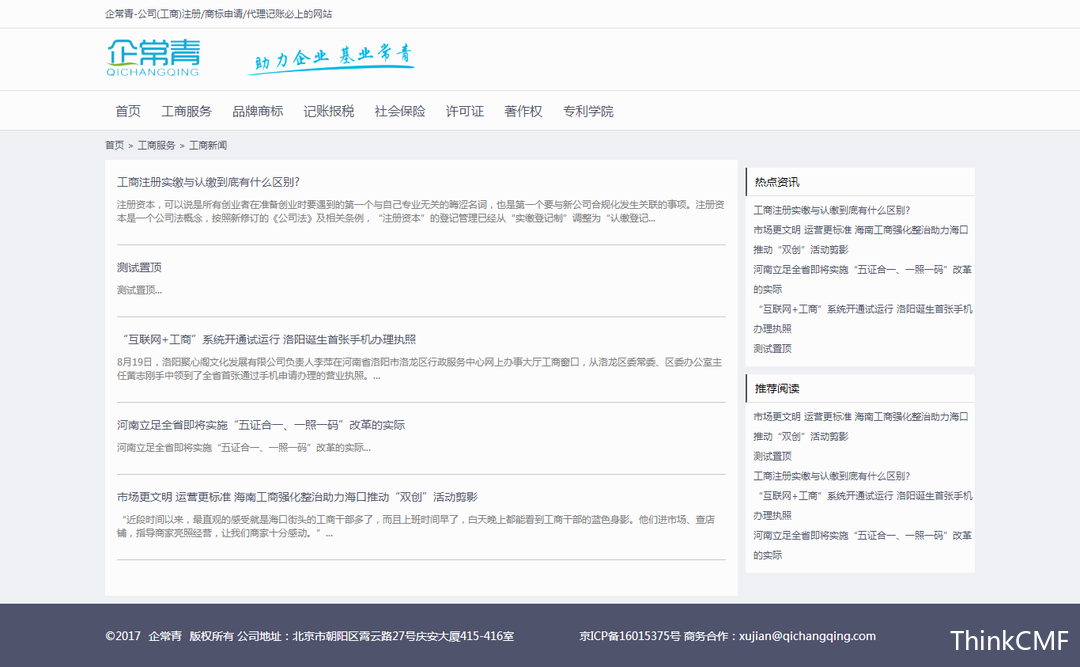
Task: Open the 专利学院 navigation menu item
Action: coord(588,111)
